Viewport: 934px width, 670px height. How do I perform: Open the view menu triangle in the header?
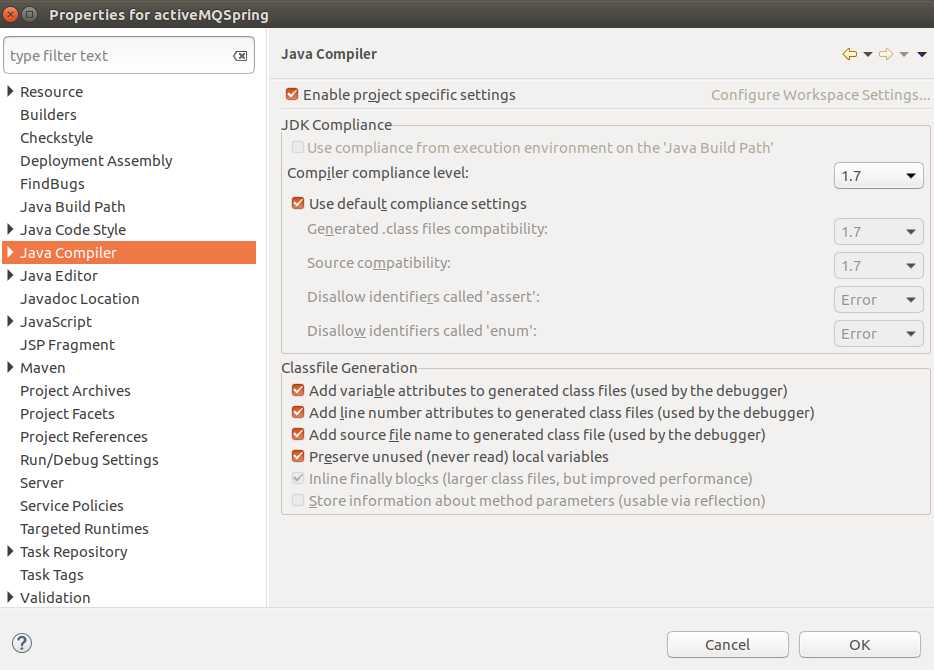click(922, 54)
